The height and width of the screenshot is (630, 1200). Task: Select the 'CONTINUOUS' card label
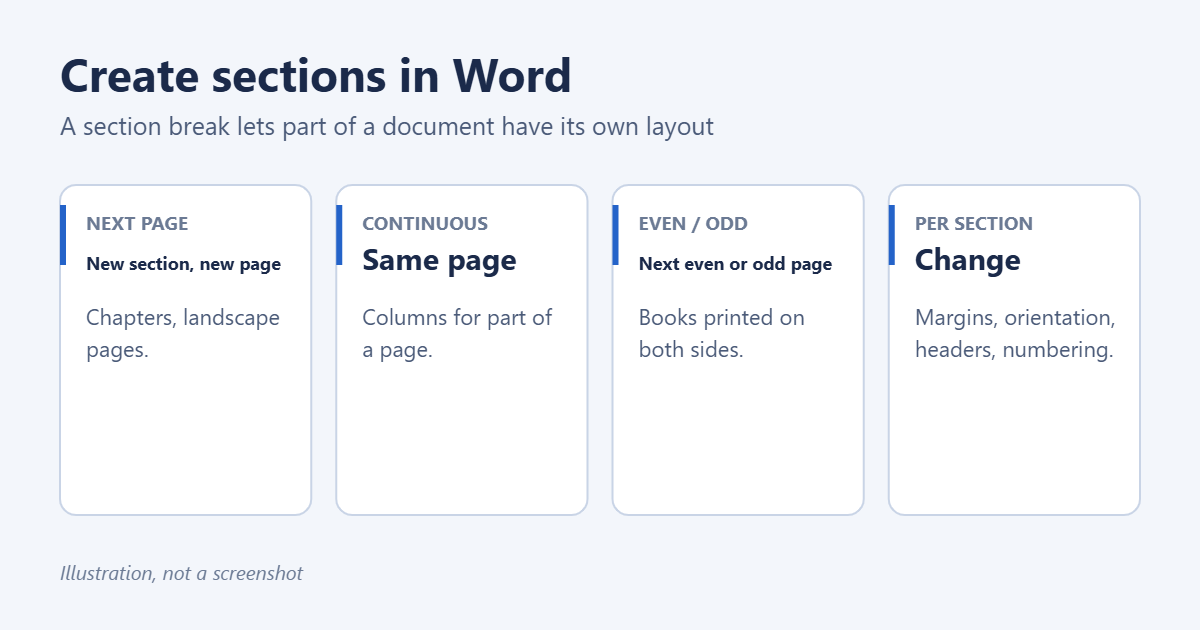coord(425,224)
